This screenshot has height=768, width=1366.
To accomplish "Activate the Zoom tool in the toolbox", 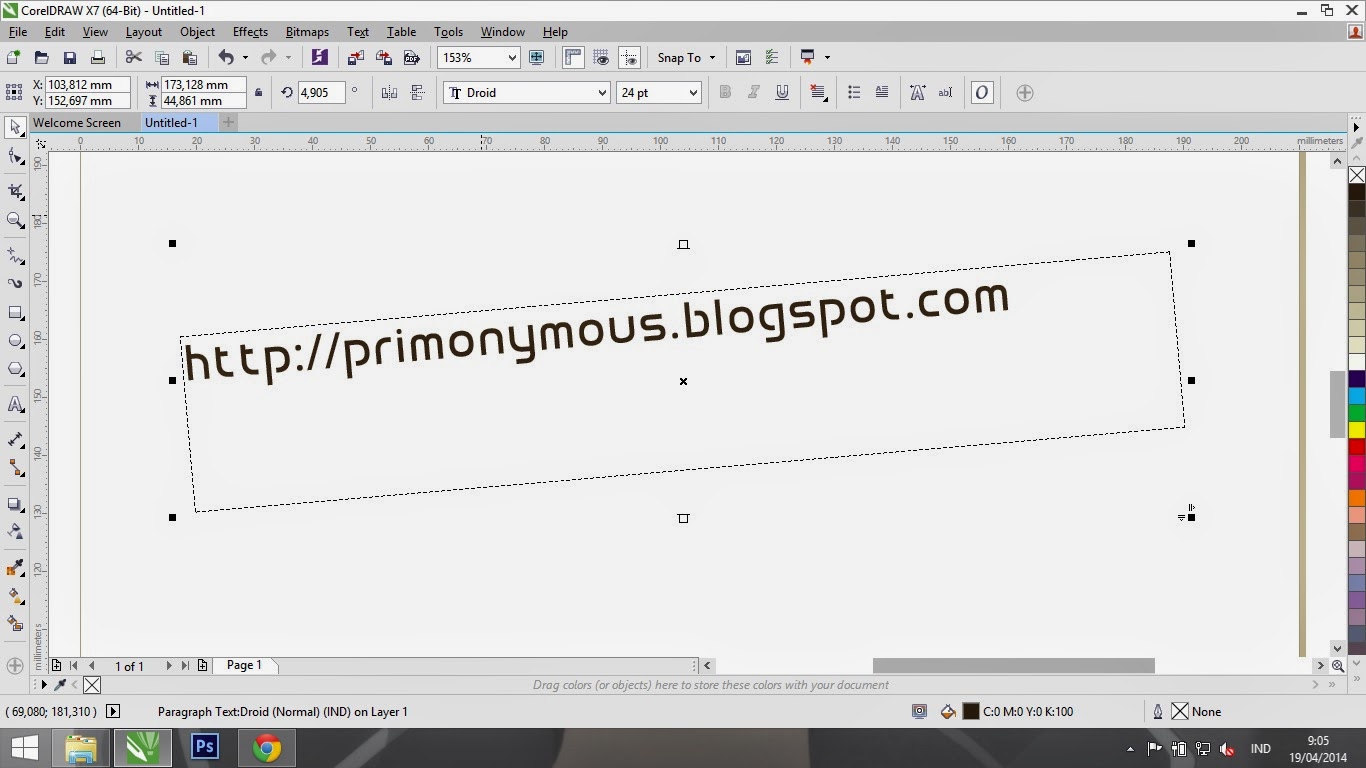I will pyautogui.click(x=15, y=220).
